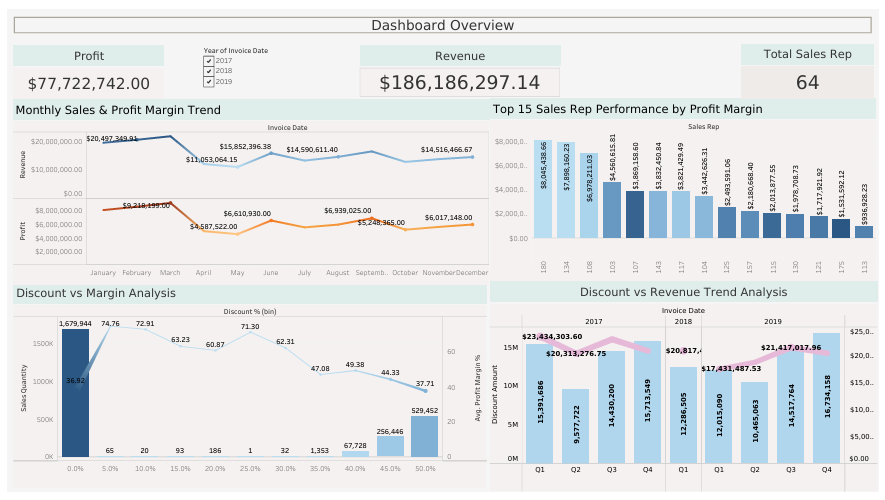Click the monthly revenue label $15,852,396.38
Image resolution: width=885 pixels, height=500 pixels.
point(245,147)
